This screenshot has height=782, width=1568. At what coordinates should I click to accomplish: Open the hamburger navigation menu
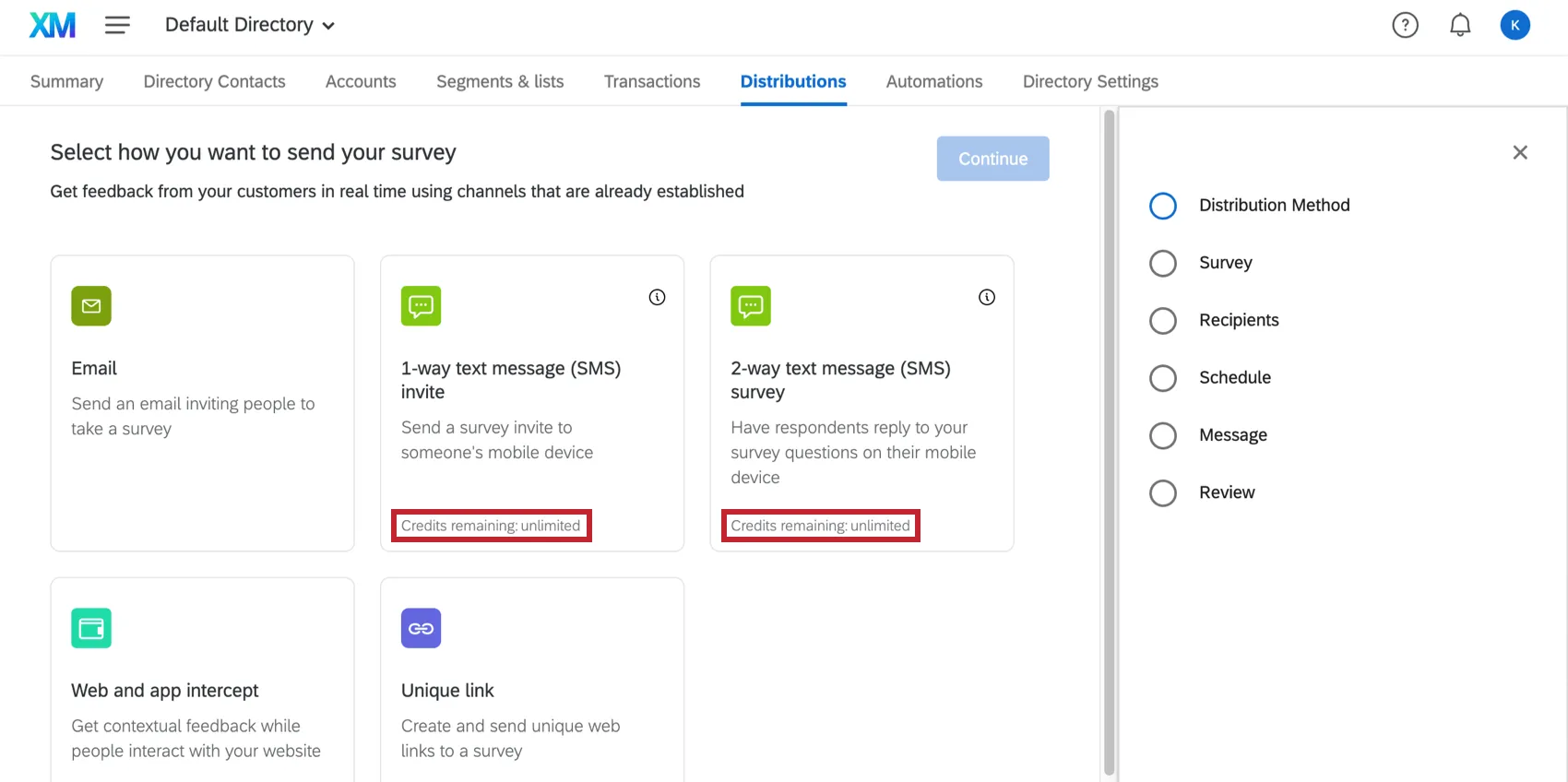click(117, 25)
